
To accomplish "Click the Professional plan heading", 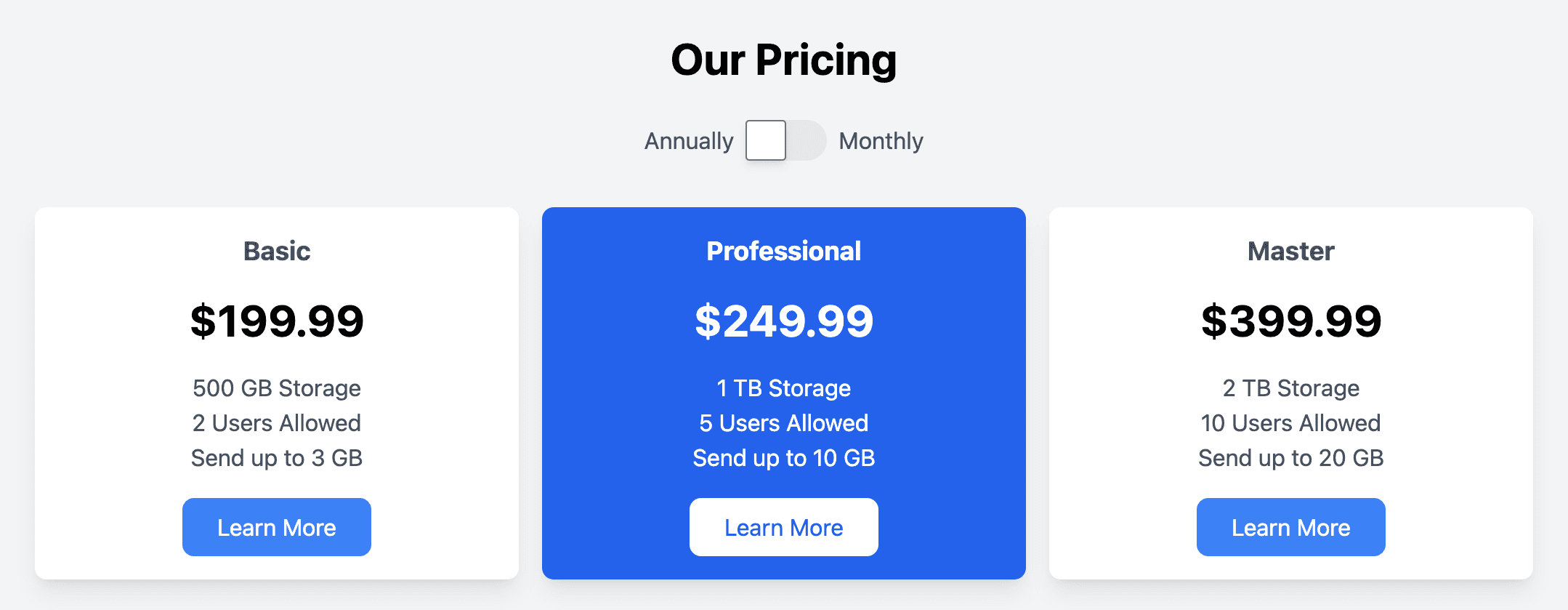I will [784, 251].
